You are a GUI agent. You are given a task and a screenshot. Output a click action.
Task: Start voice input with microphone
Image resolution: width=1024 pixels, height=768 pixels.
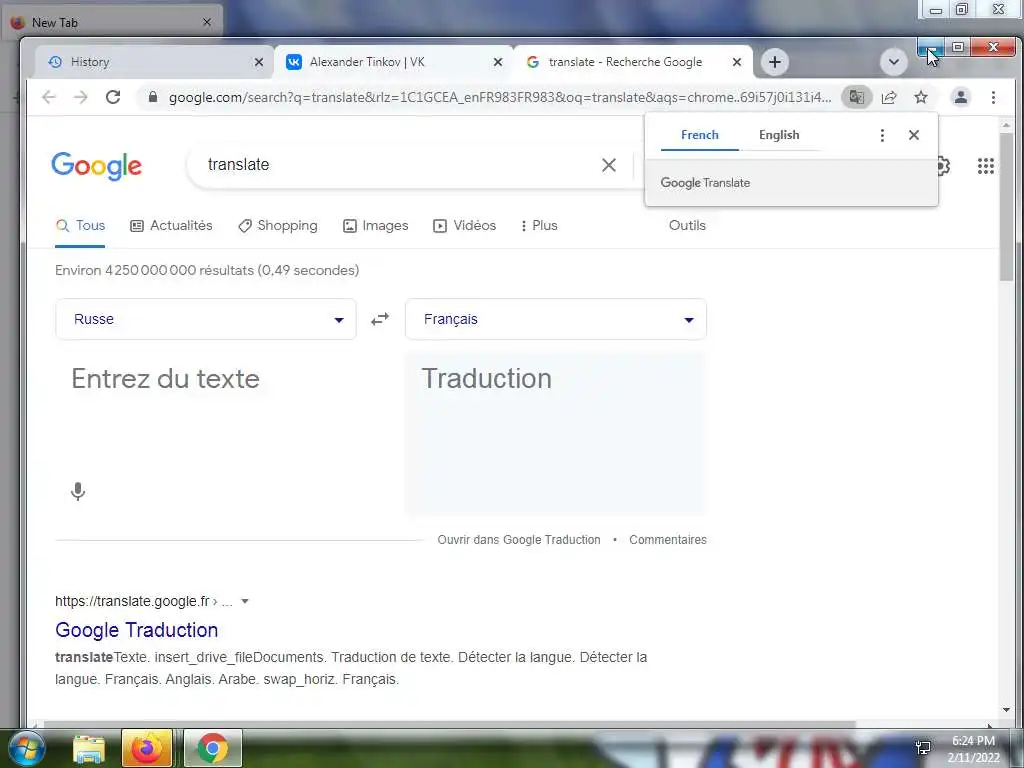pyautogui.click(x=78, y=491)
